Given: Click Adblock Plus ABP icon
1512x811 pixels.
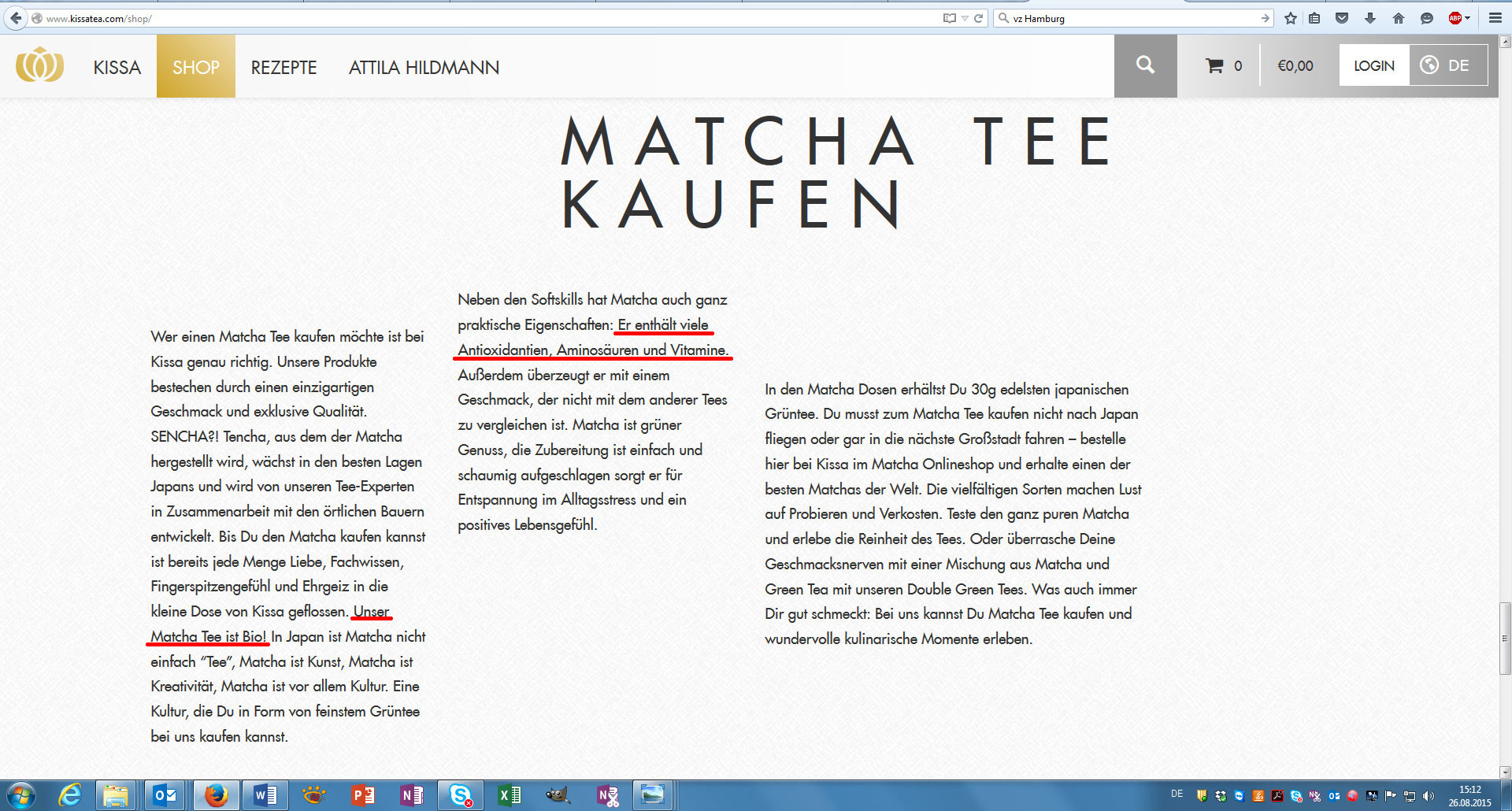Looking at the screenshot, I should click(1455, 18).
